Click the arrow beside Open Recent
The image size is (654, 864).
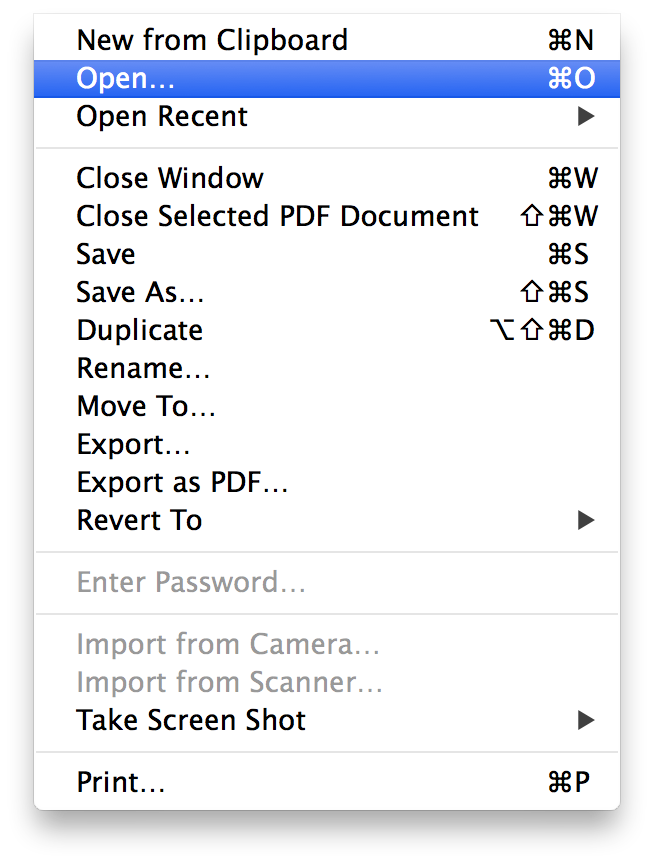point(586,116)
